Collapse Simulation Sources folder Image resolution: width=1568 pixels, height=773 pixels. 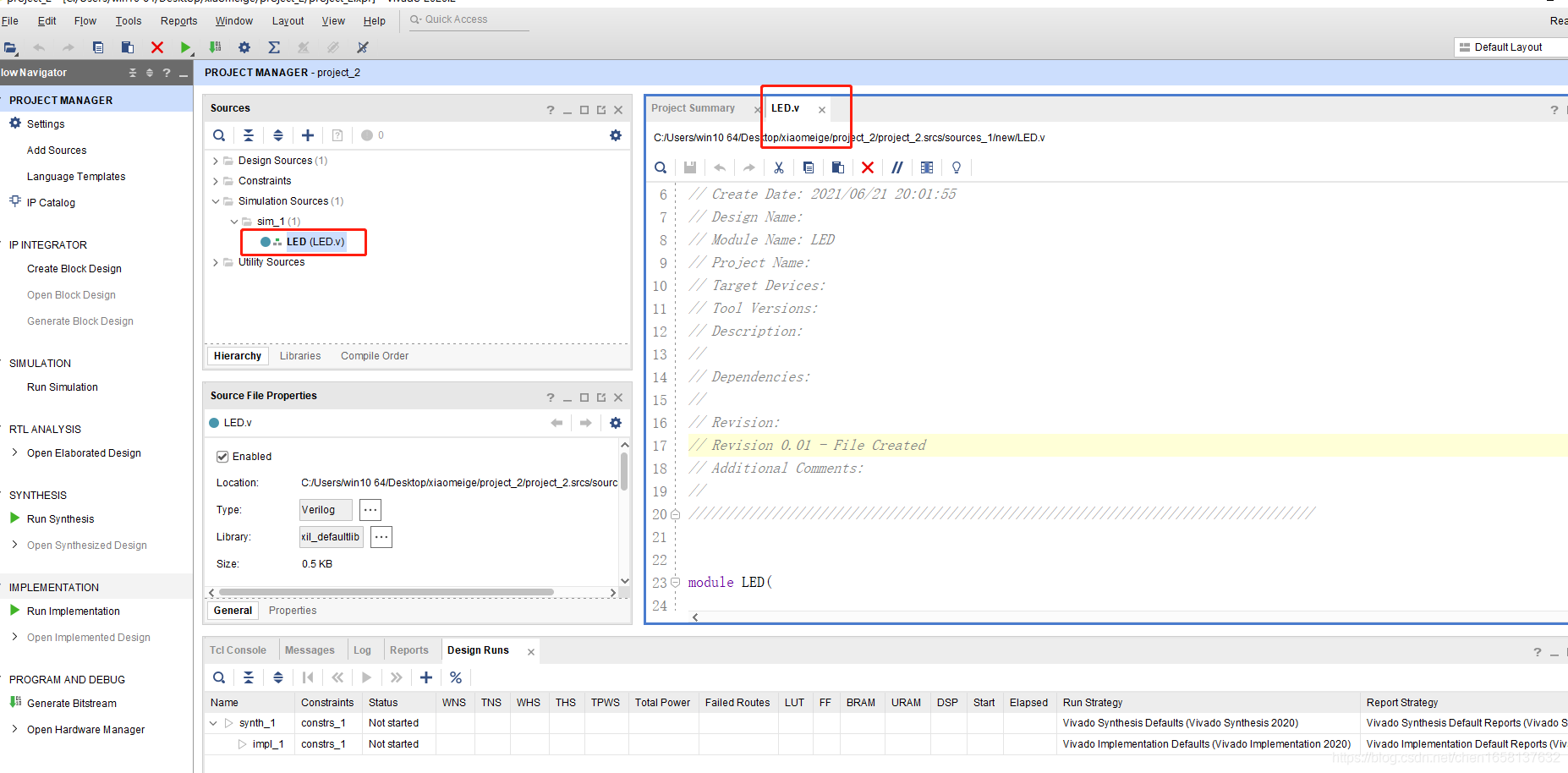coord(216,201)
